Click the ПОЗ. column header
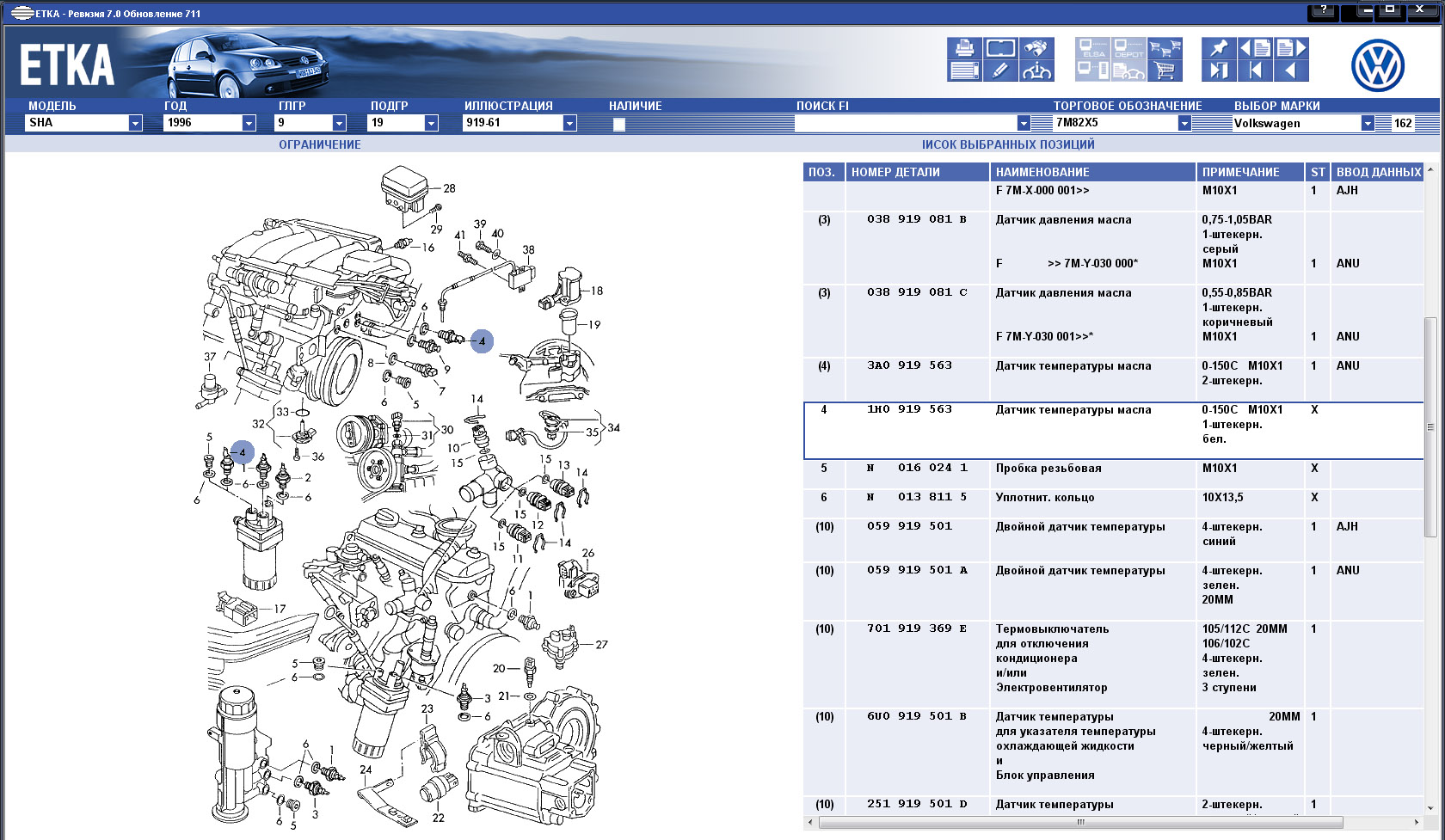This screenshot has width=1445, height=840. 824,172
